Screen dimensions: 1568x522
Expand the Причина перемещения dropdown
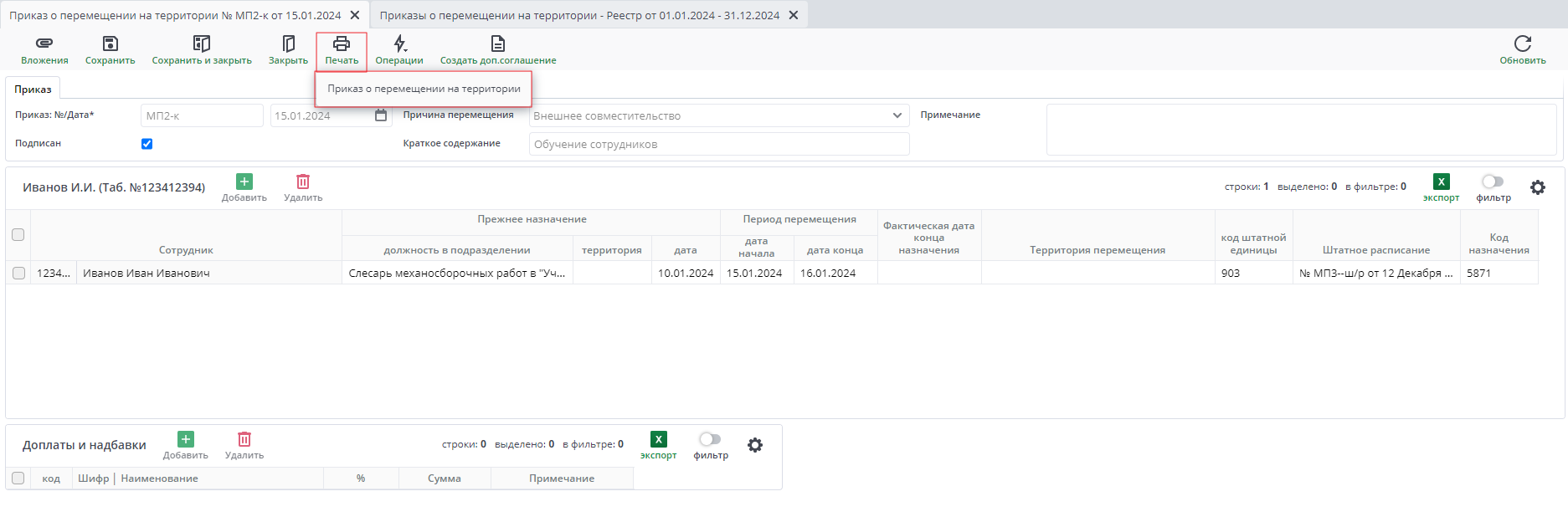tap(897, 115)
